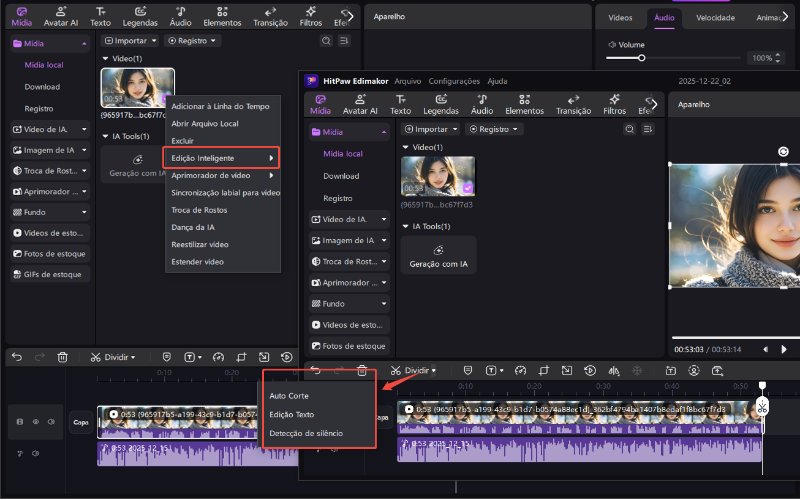Collapse IA Tools(1) section in front window
Screen dimensions: 800x500
406,226
